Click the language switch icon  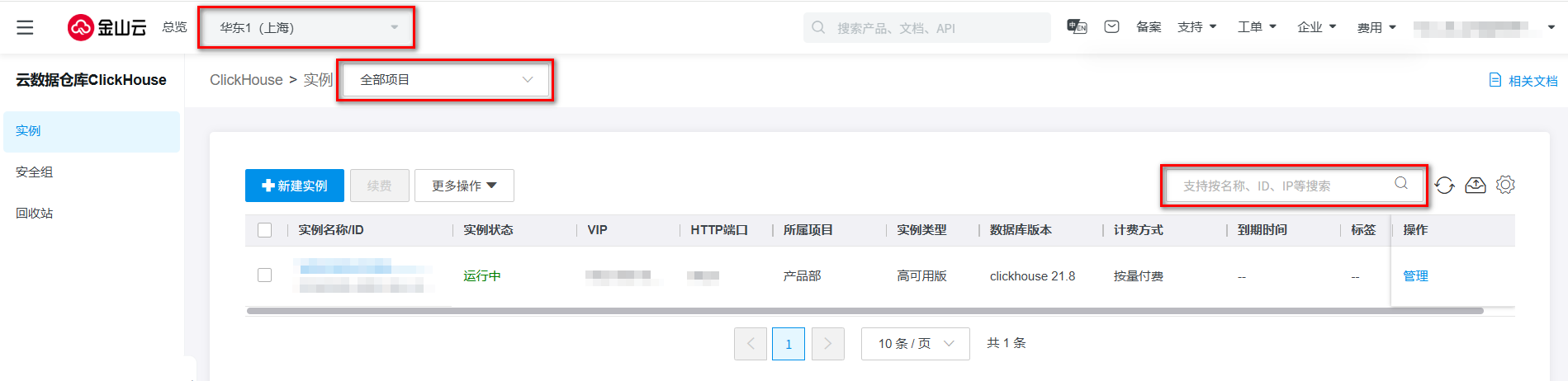(x=1077, y=27)
